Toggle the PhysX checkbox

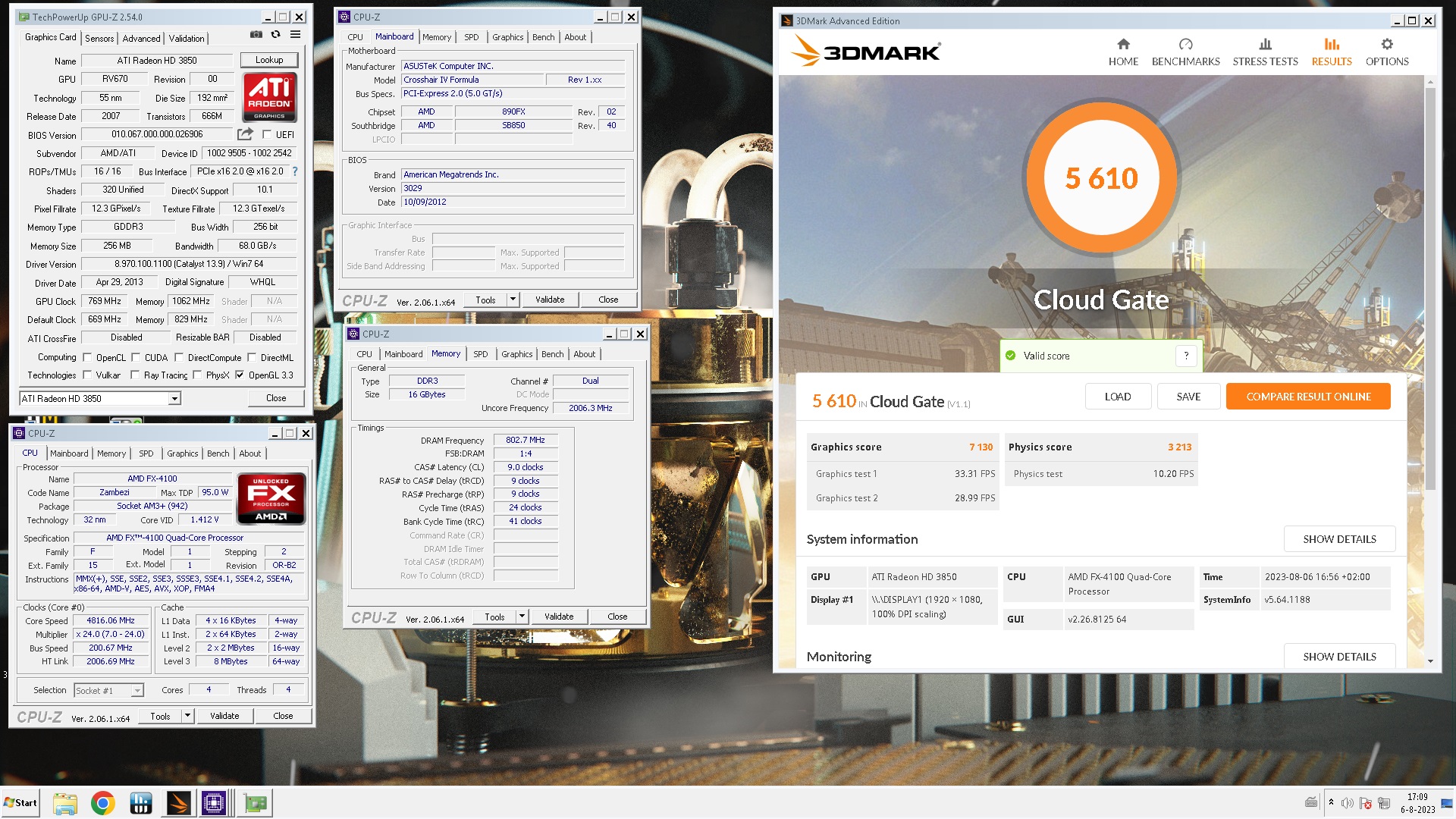(197, 375)
